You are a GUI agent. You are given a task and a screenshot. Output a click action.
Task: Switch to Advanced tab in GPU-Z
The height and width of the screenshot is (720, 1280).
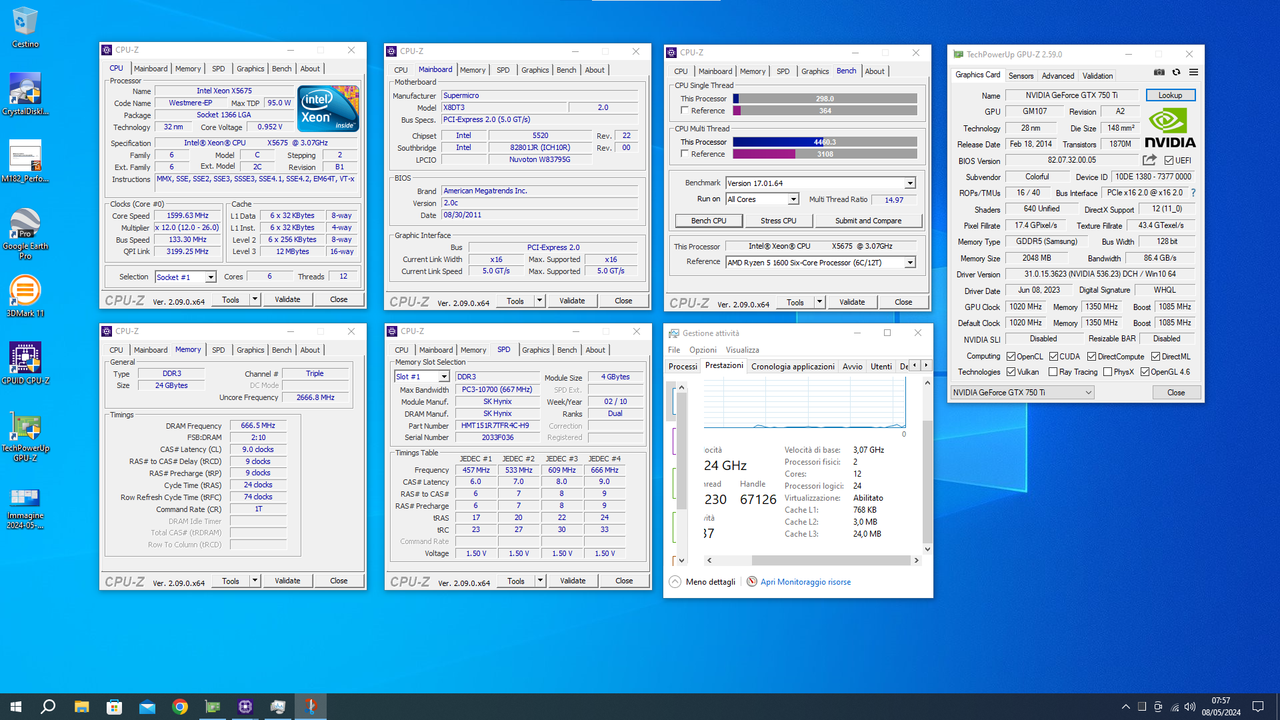(1057, 75)
